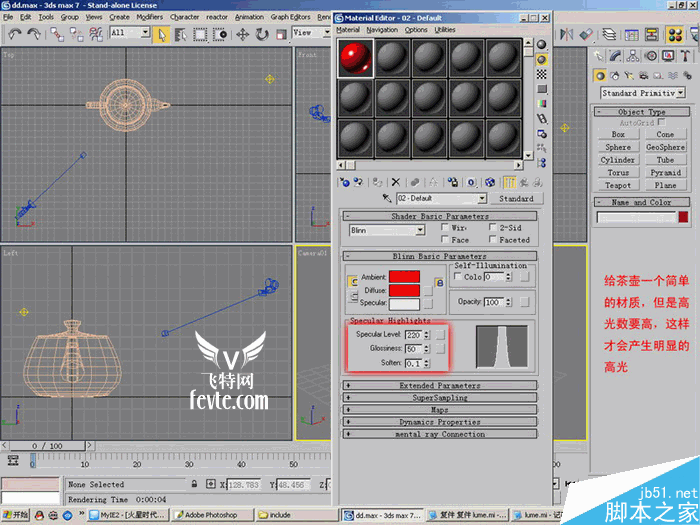Viewport: 700px width, 525px height.
Task: Click the Mirror tool in main toolbar
Action: pos(567,34)
